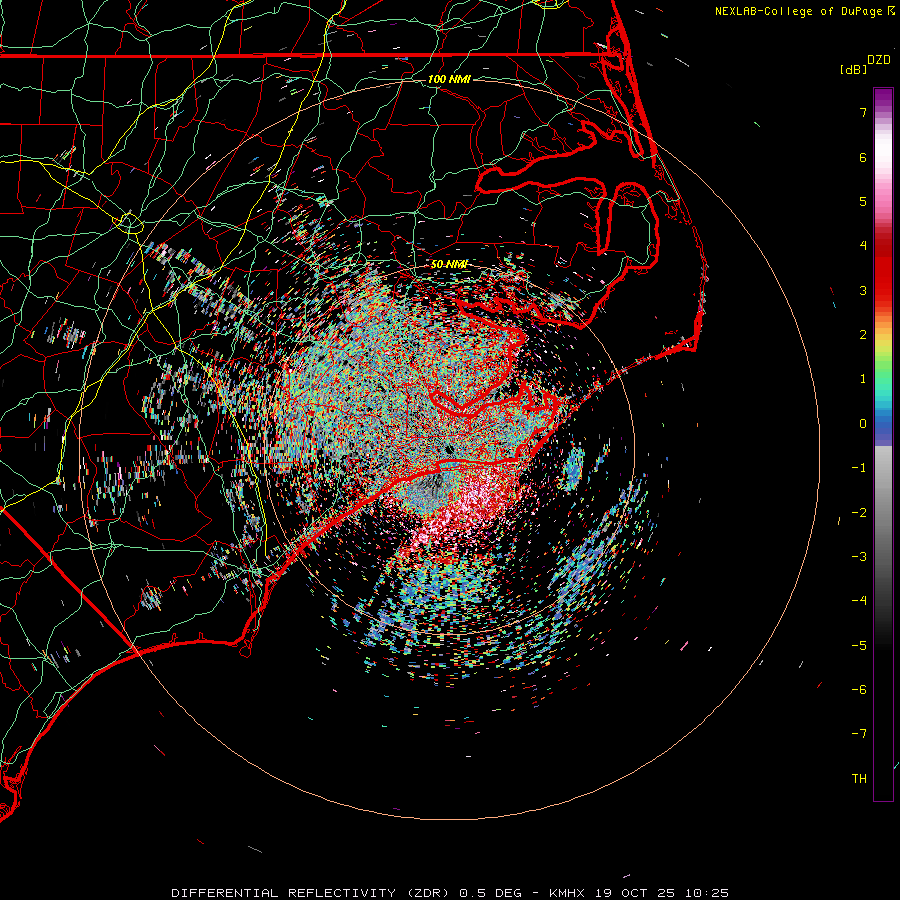
Task: Click the 1 value on the scale
Action: pos(863,379)
